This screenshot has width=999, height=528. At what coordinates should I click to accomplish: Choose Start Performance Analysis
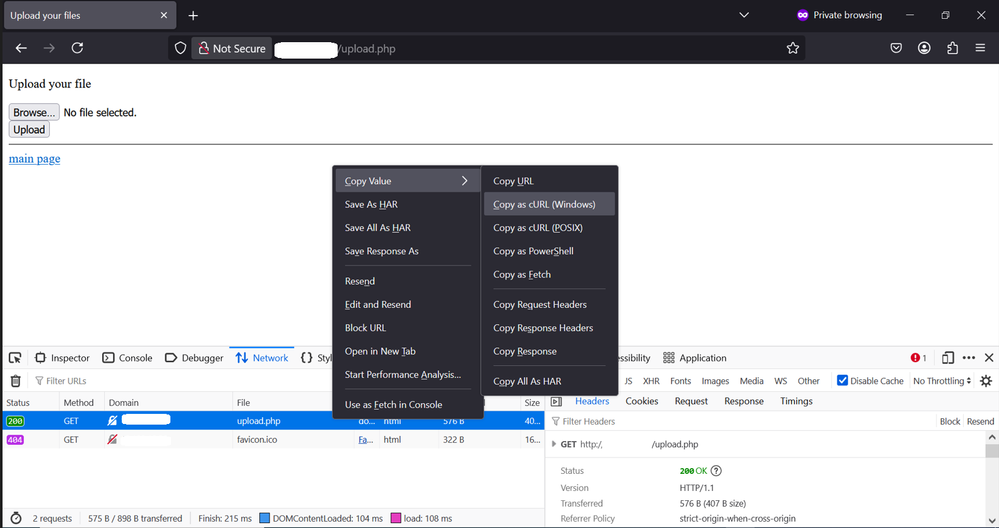(x=408, y=375)
